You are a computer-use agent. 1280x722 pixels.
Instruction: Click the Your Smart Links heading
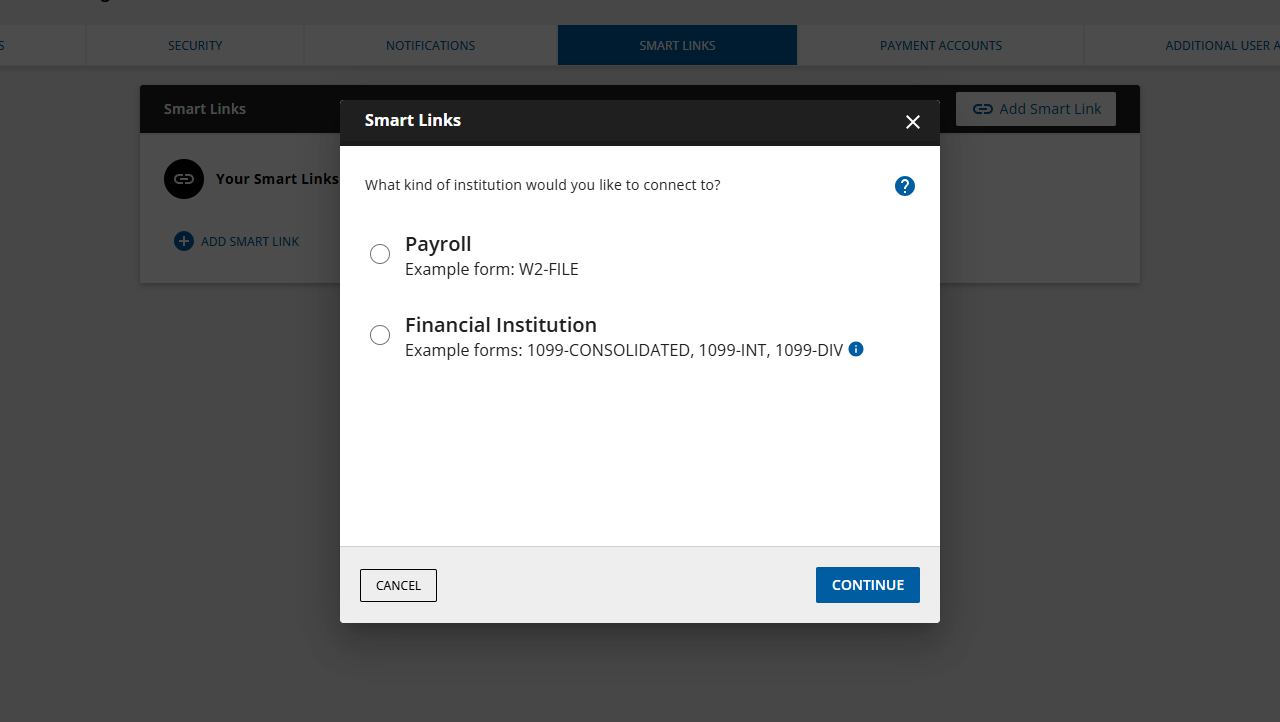(x=276, y=179)
